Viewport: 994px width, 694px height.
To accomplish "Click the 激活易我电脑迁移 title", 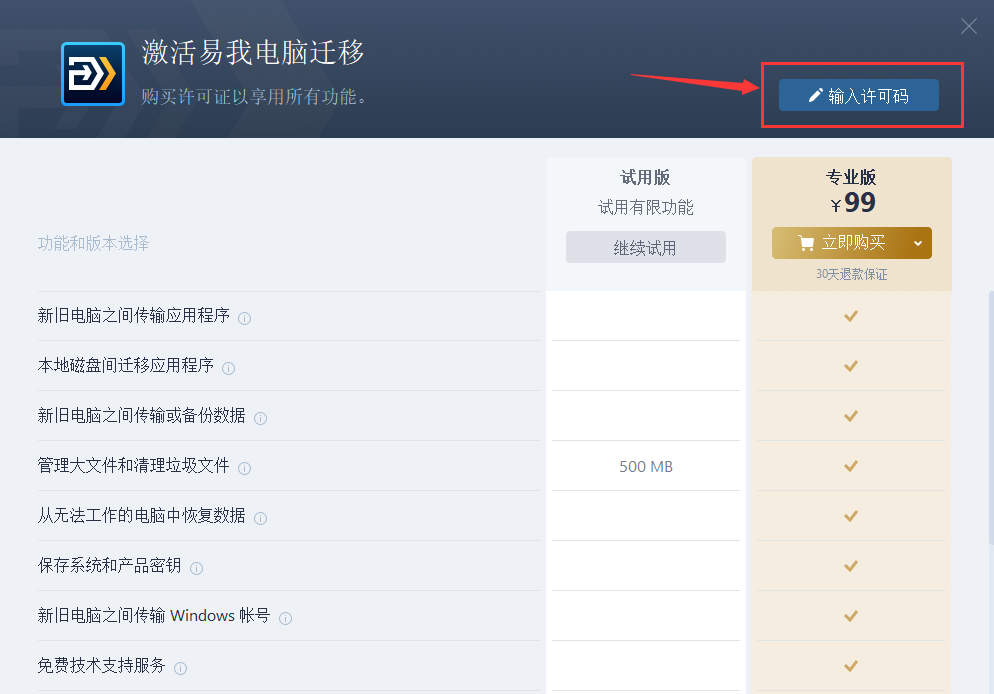I will tap(253, 52).
